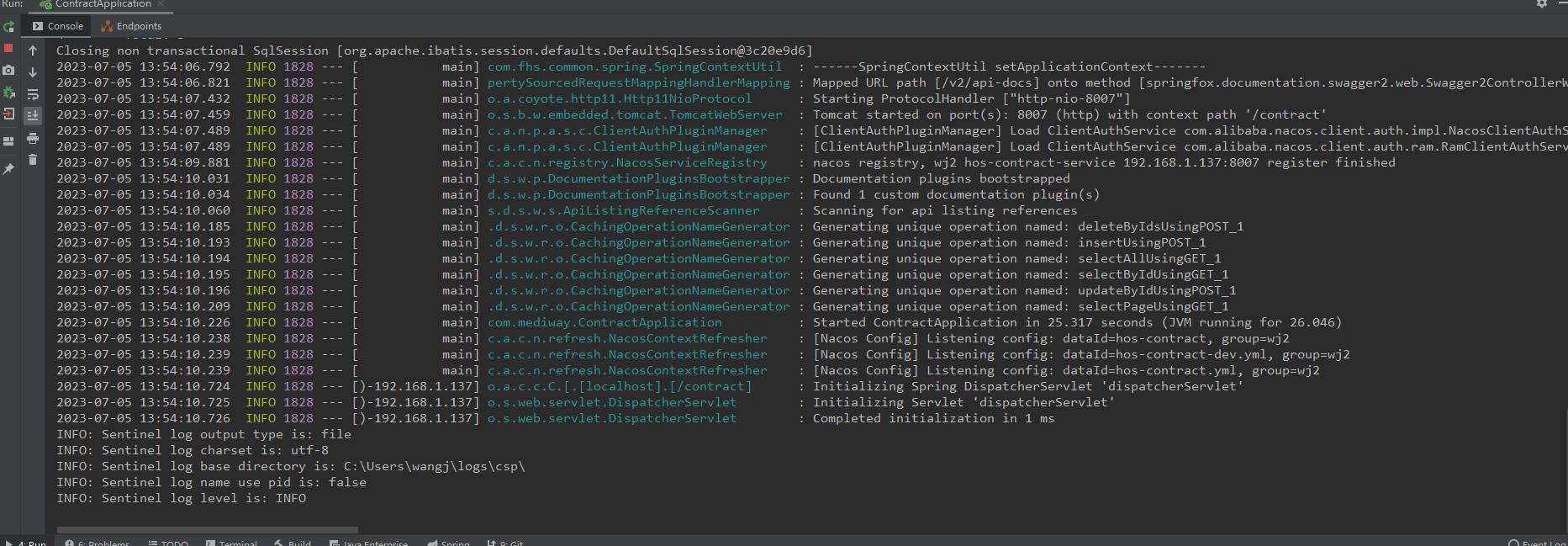Viewport: 1568px width, 546px height.
Task: Click the horizontal scrollbar under console
Action: tap(207, 530)
